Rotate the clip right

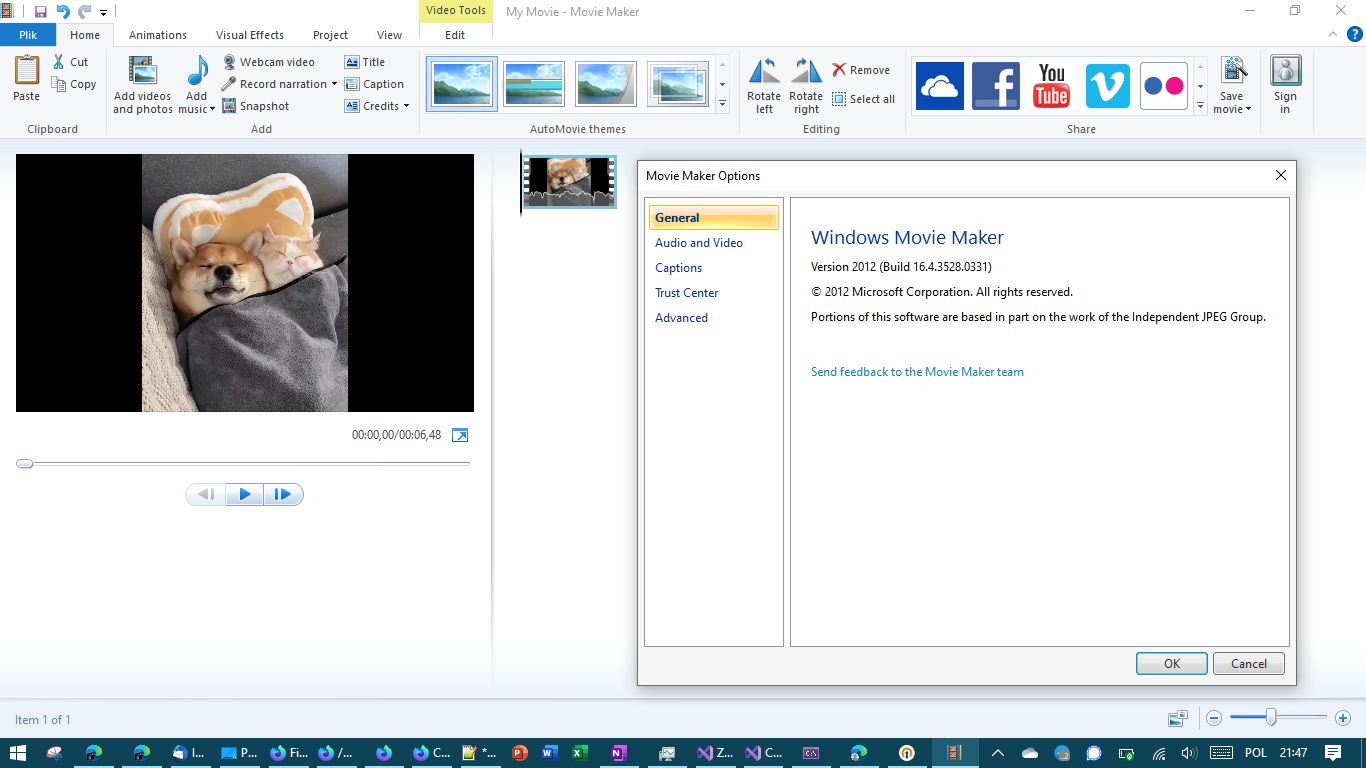coord(806,84)
